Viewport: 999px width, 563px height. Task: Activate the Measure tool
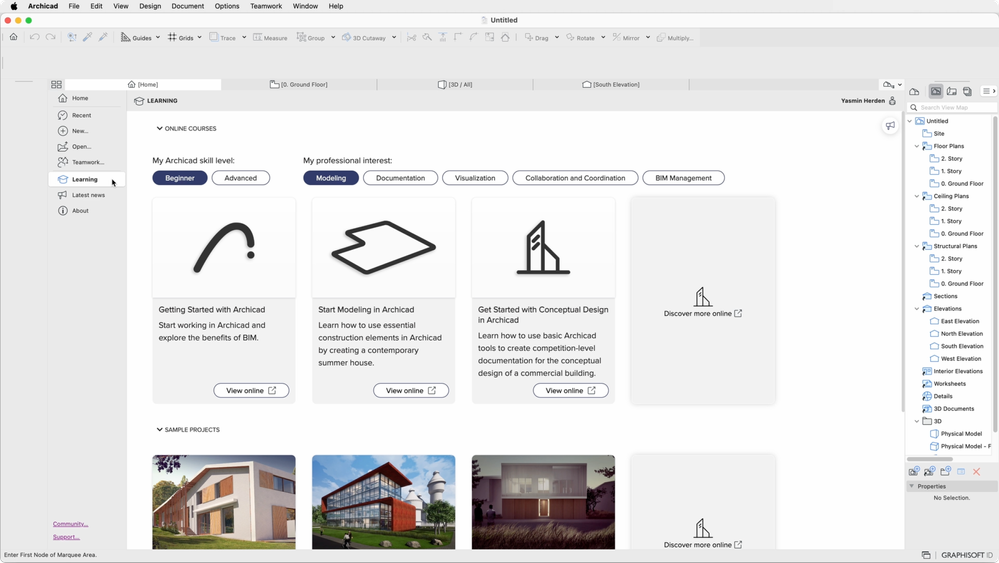click(270, 38)
